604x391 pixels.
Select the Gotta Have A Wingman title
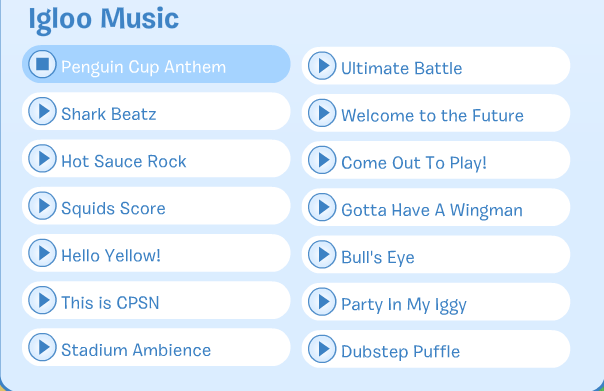[x=432, y=210]
